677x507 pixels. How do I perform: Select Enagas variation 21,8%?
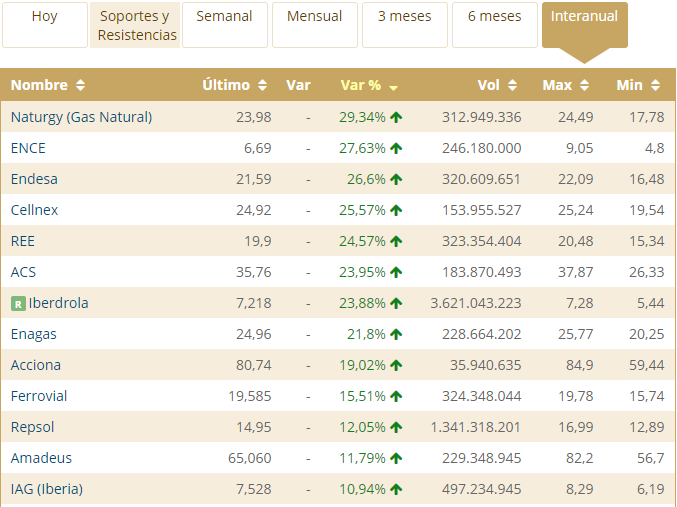point(366,334)
